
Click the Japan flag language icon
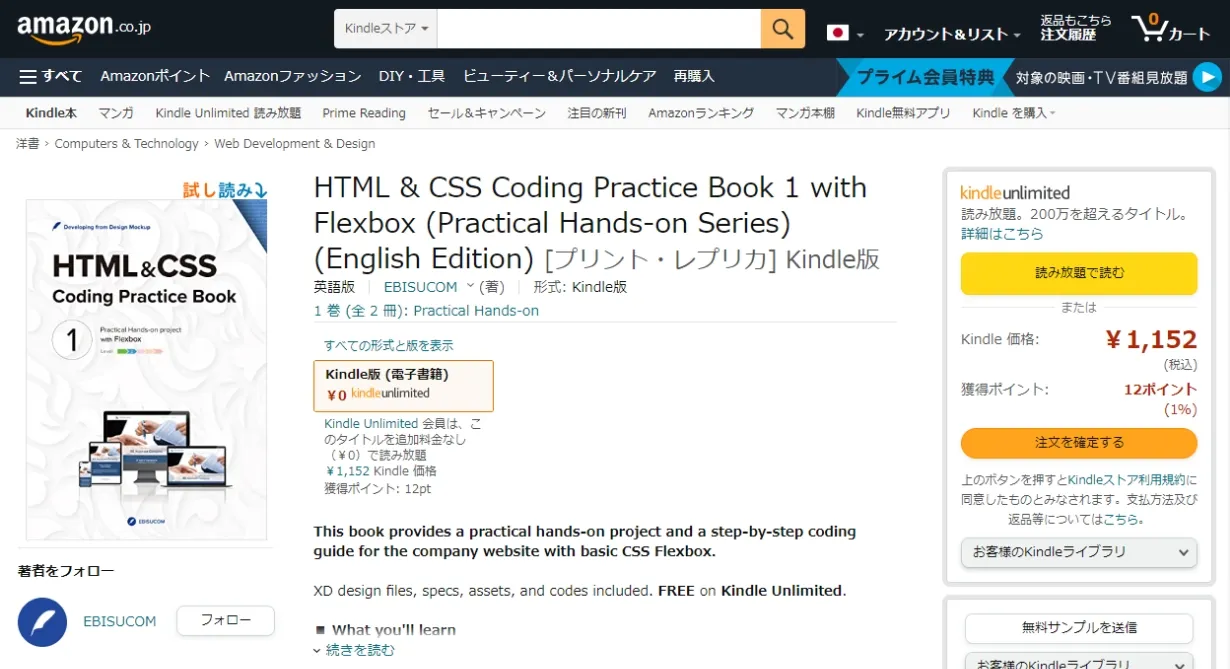click(x=838, y=33)
